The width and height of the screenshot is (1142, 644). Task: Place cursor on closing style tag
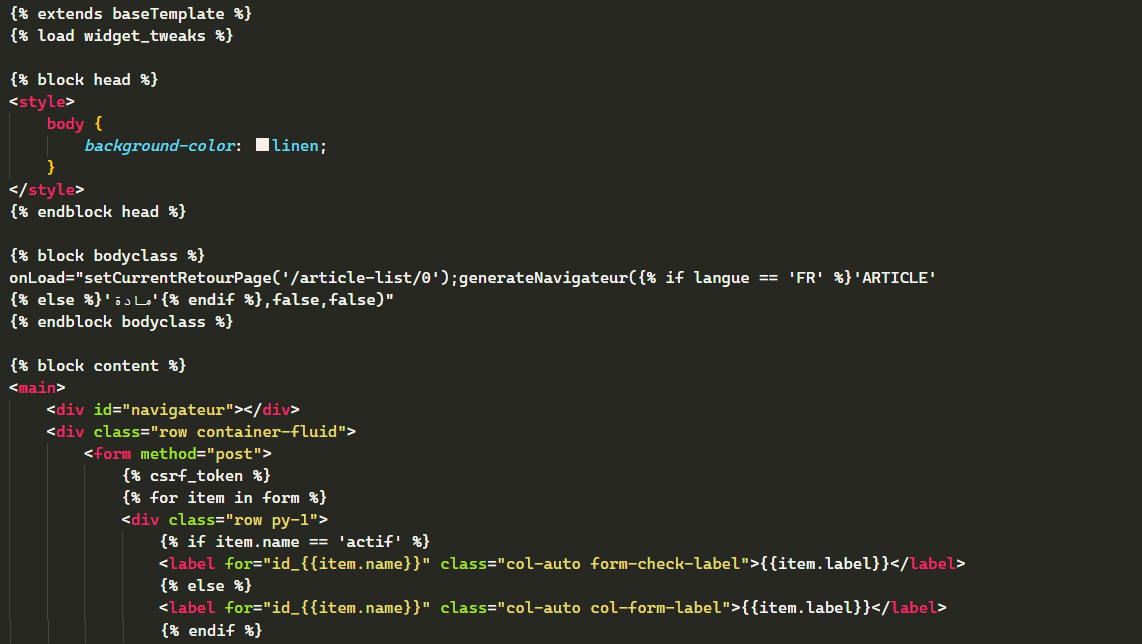pos(47,189)
